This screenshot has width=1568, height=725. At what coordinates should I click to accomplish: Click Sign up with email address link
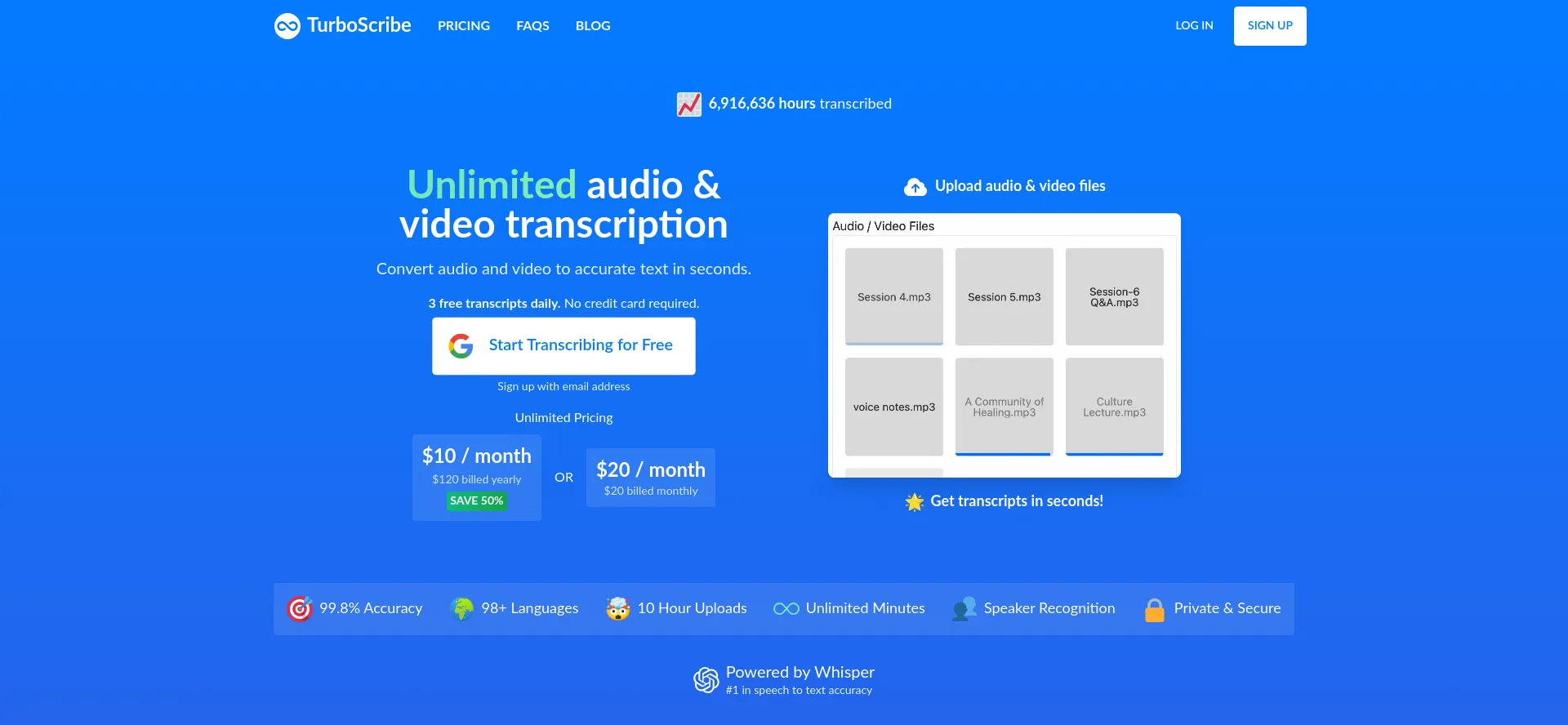(x=563, y=386)
